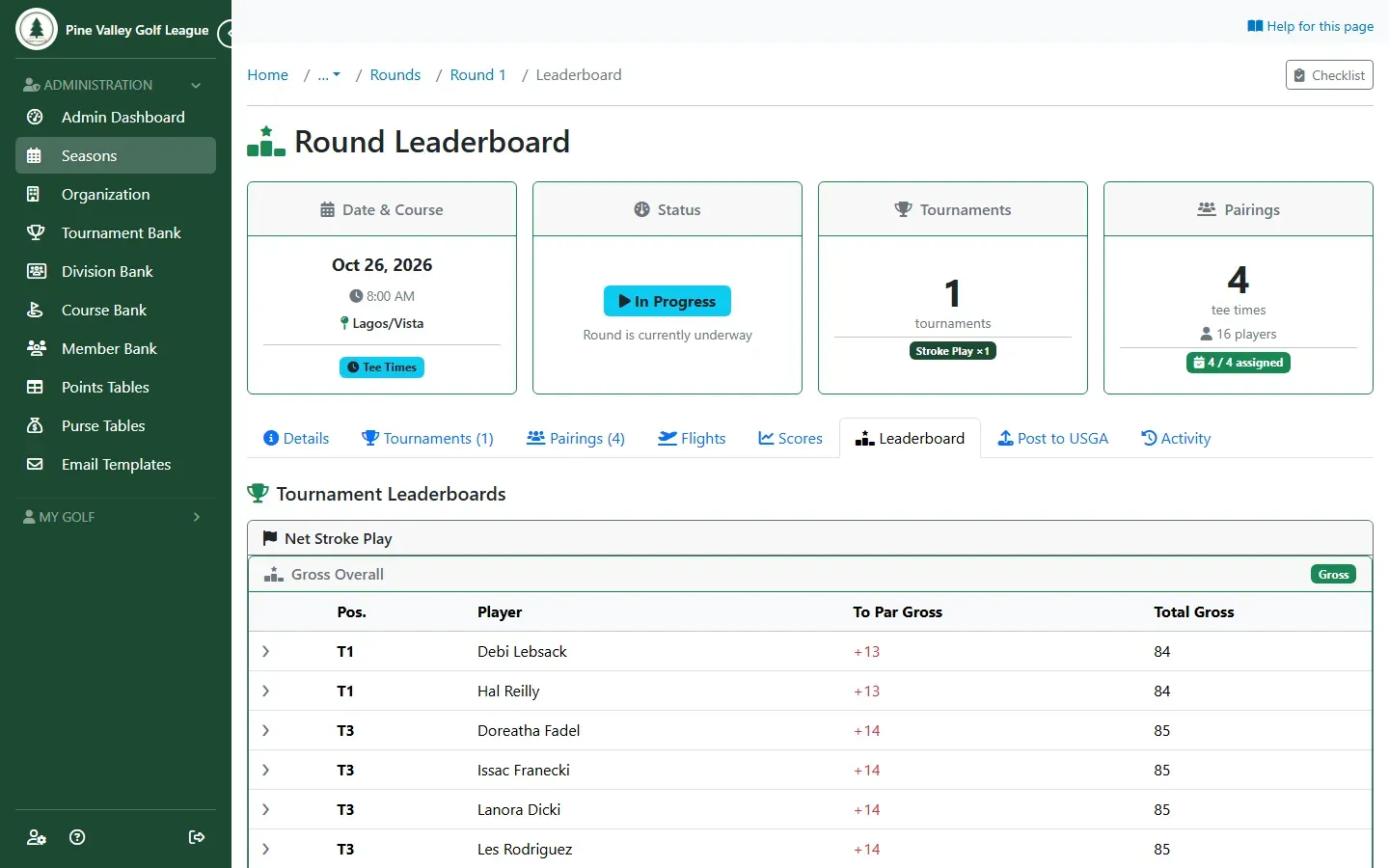Click the 4 / 4 assigned badge
Viewport: 1389px width, 868px height.
(x=1239, y=363)
